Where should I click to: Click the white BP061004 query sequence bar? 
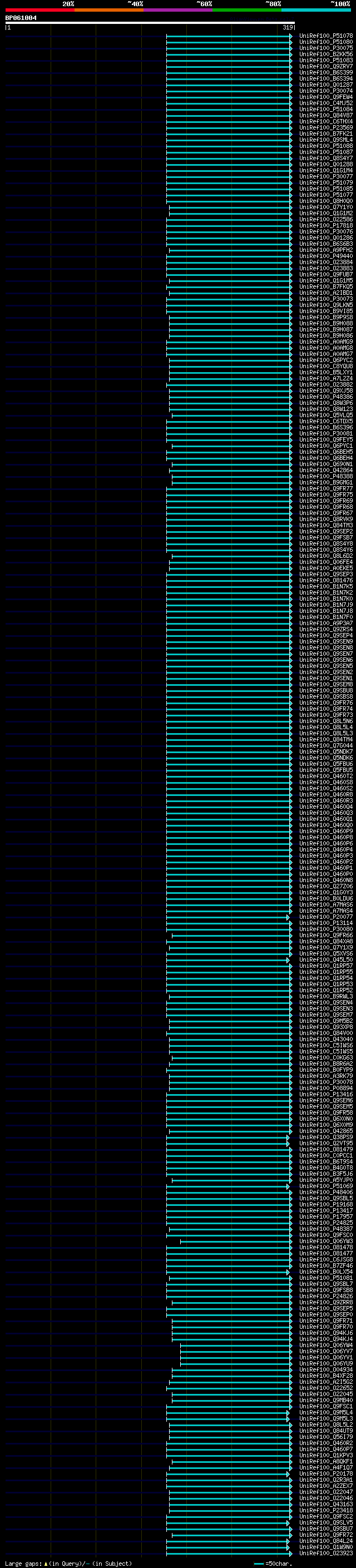click(150, 23)
